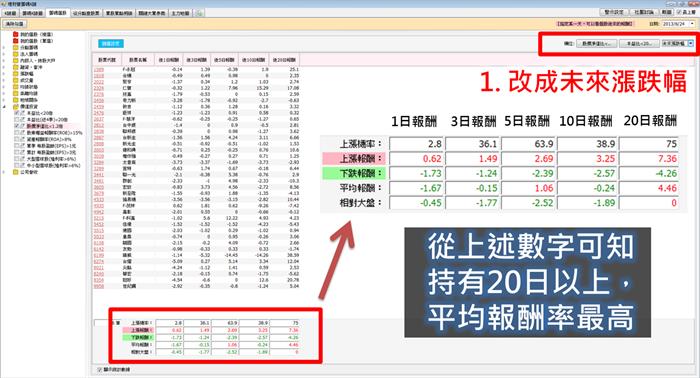700x378 pixels.
Task: Click the 7.36 field in the bottom stats panel
Action: click(x=285, y=330)
